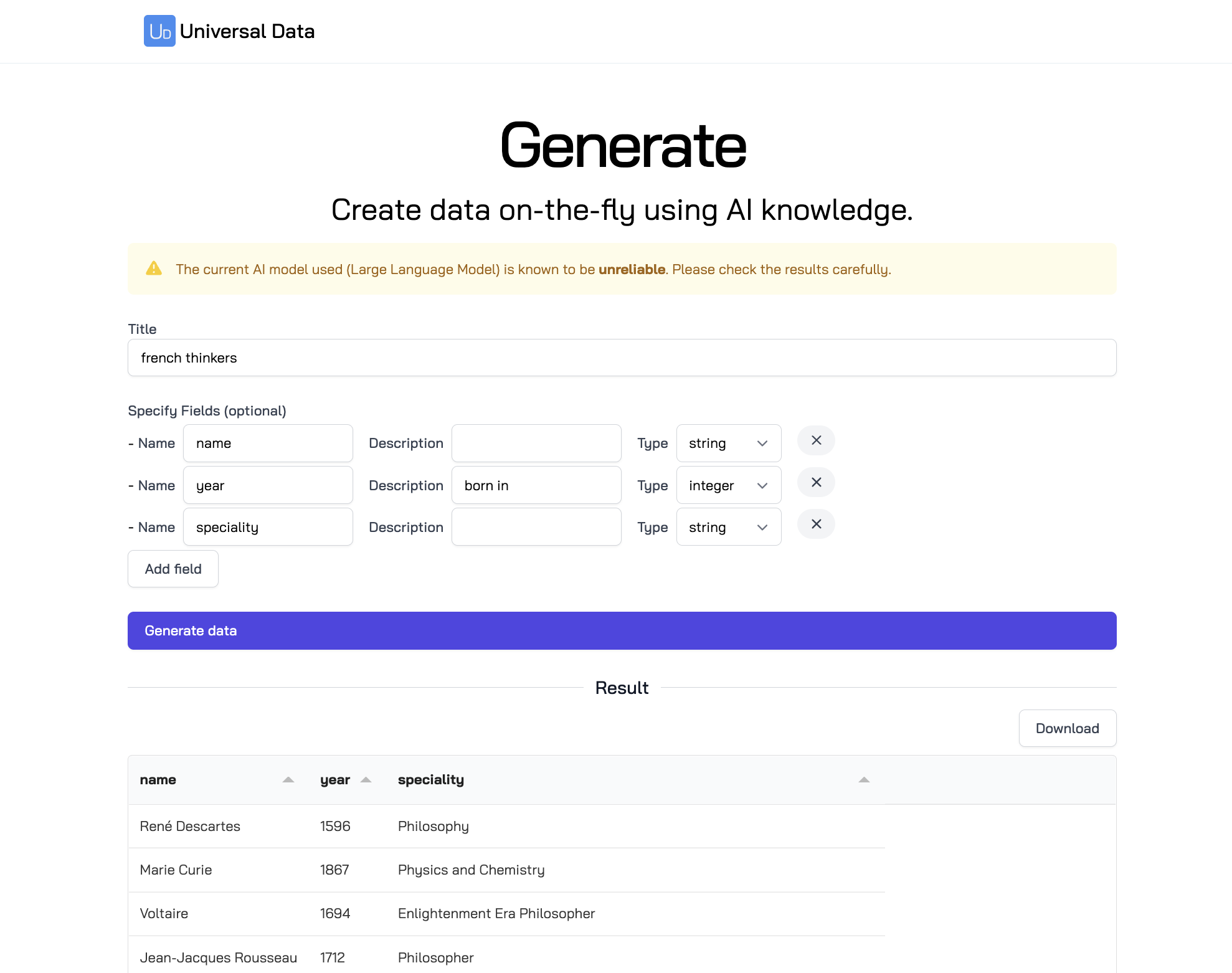1232x973 pixels.
Task: Open the integer type dropdown for year
Action: point(728,485)
